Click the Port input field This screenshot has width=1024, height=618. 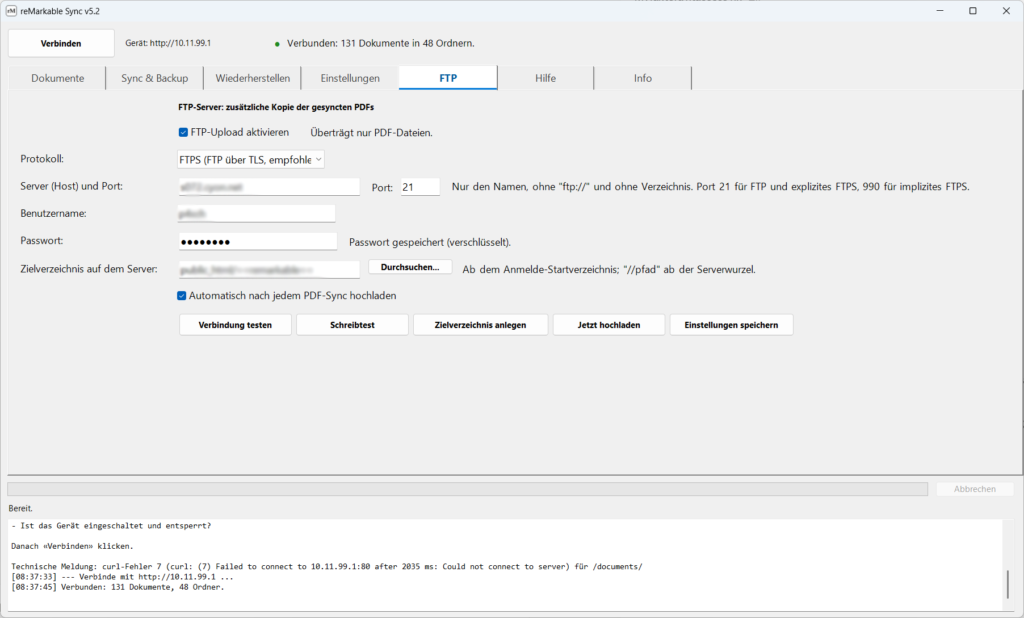[x=420, y=187]
